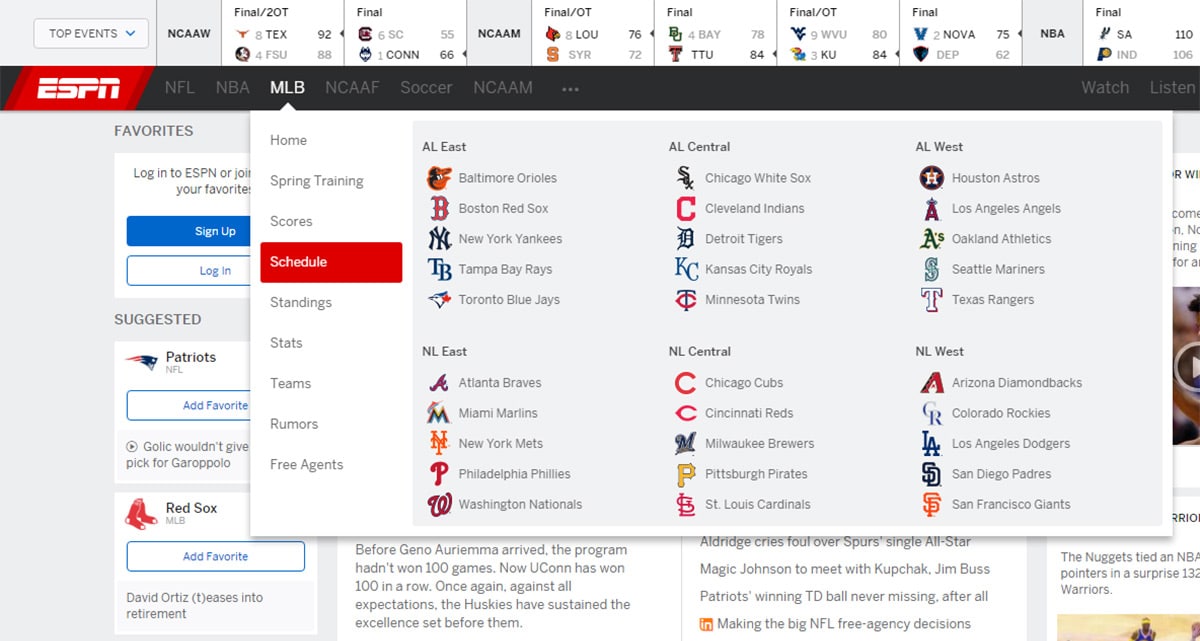Add Red Sox as a favorite
The image size is (1200, 641).
(x=215, y=556)
